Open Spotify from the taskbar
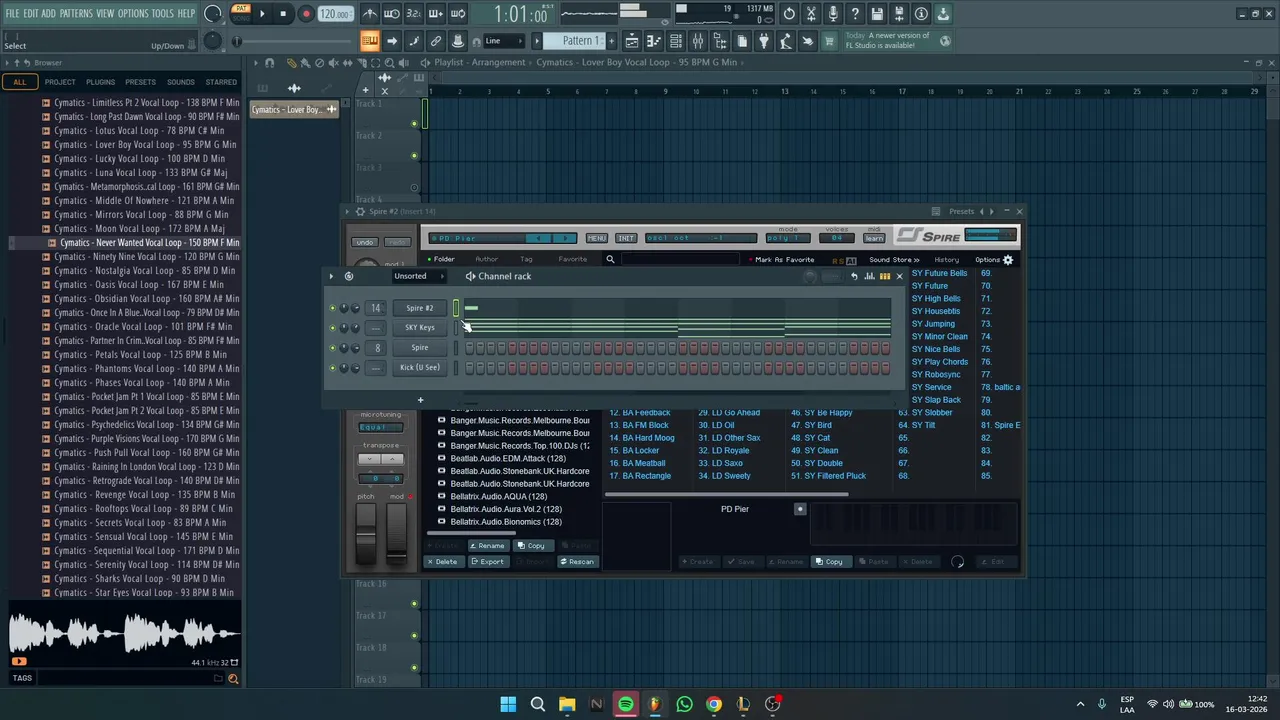 click(625, 704)
